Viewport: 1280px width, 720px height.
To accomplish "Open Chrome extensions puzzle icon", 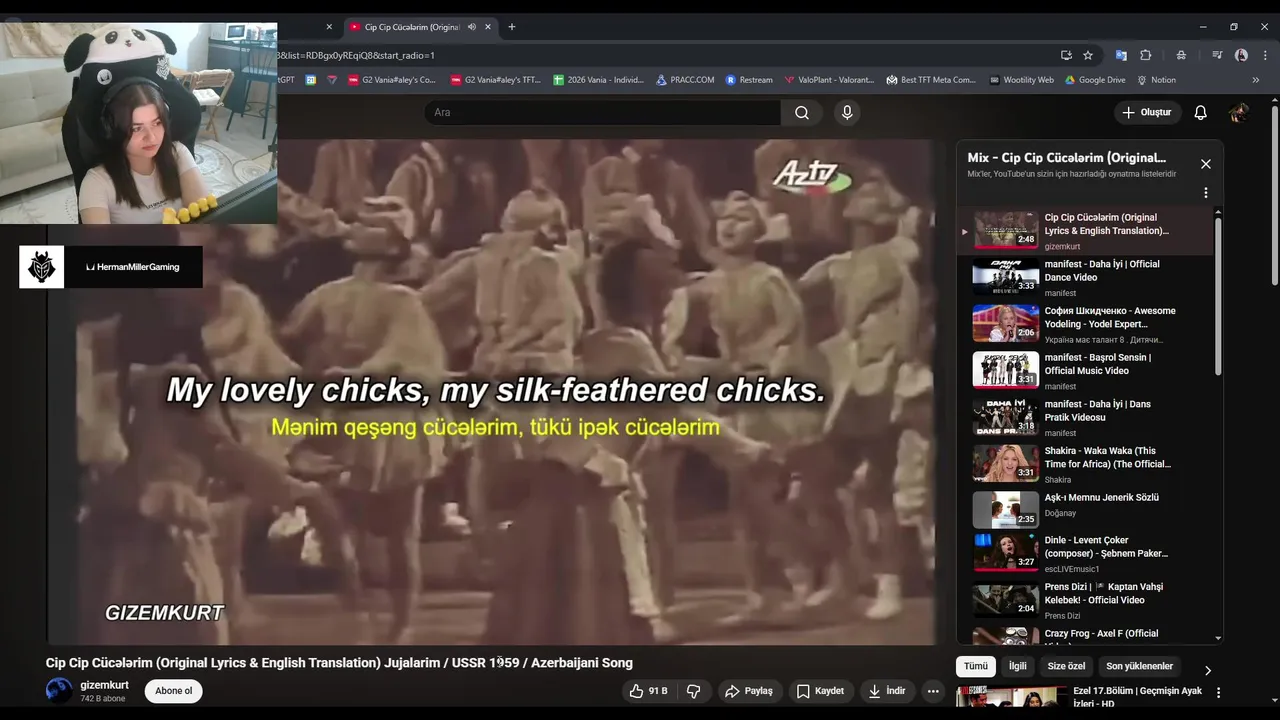I will click(x=1146, y=55).
